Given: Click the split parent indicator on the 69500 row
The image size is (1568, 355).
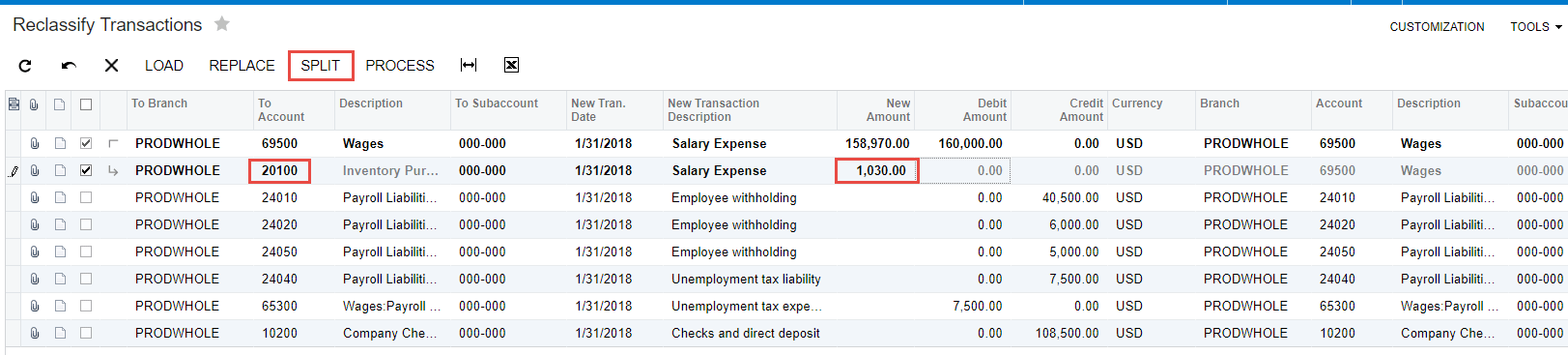Looking at the screenshot, I should point(113,143).
